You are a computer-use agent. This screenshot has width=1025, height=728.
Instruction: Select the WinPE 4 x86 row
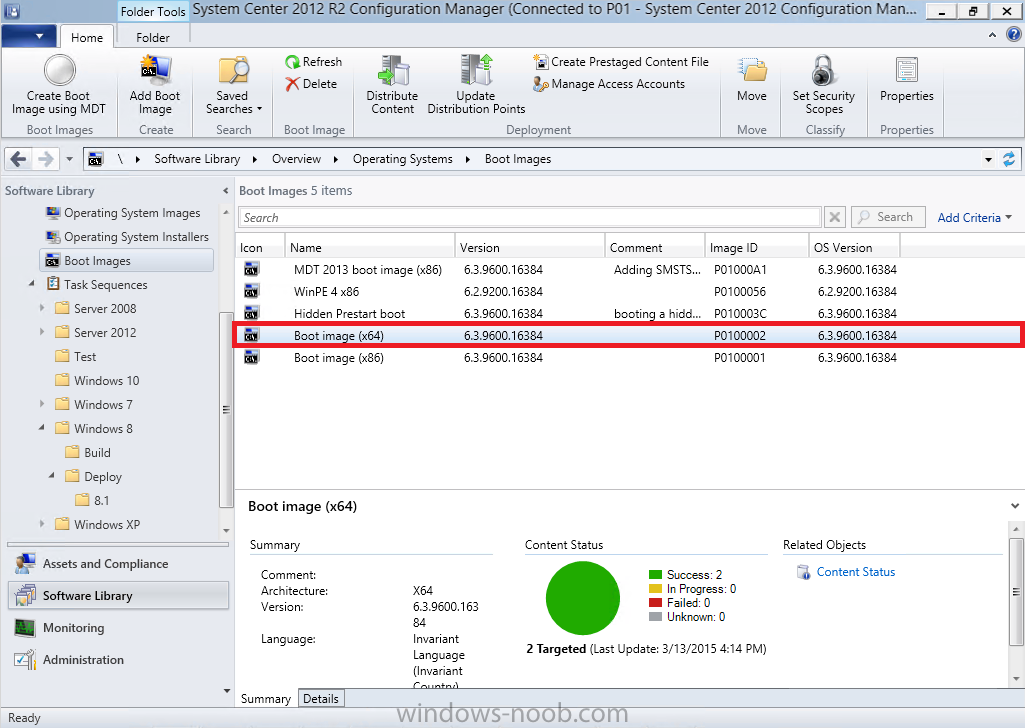[x=629, y=291]
